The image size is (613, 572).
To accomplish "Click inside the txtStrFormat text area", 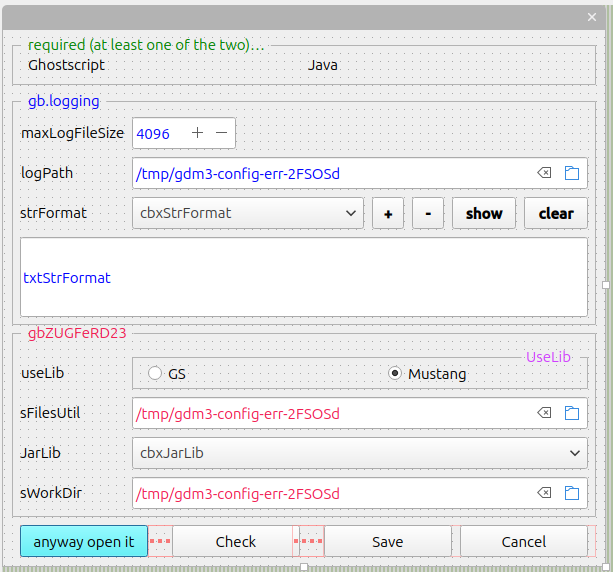I will [x=303, y=277].
